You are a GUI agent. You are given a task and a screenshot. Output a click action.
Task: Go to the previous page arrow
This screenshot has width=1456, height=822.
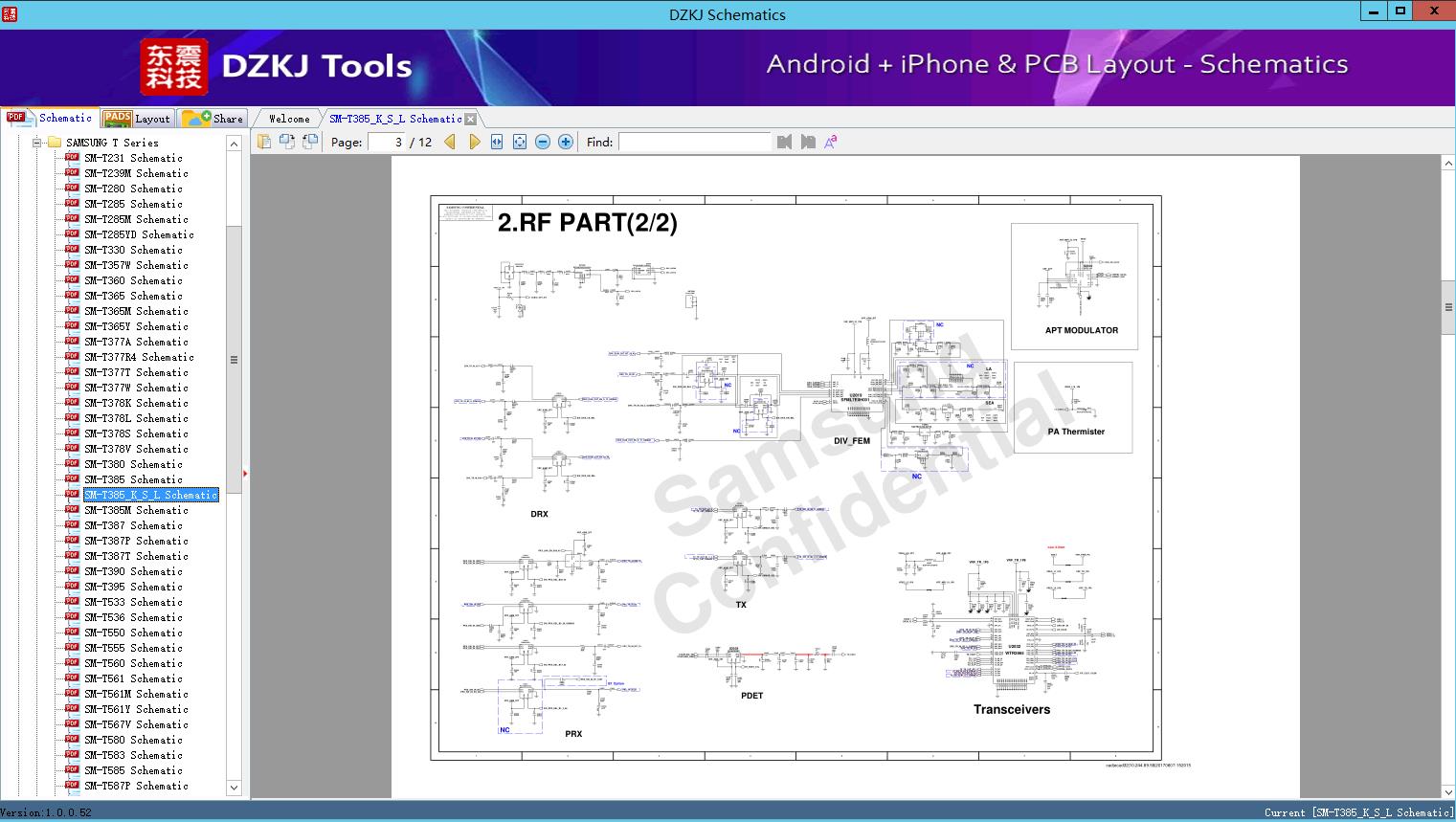451,142
